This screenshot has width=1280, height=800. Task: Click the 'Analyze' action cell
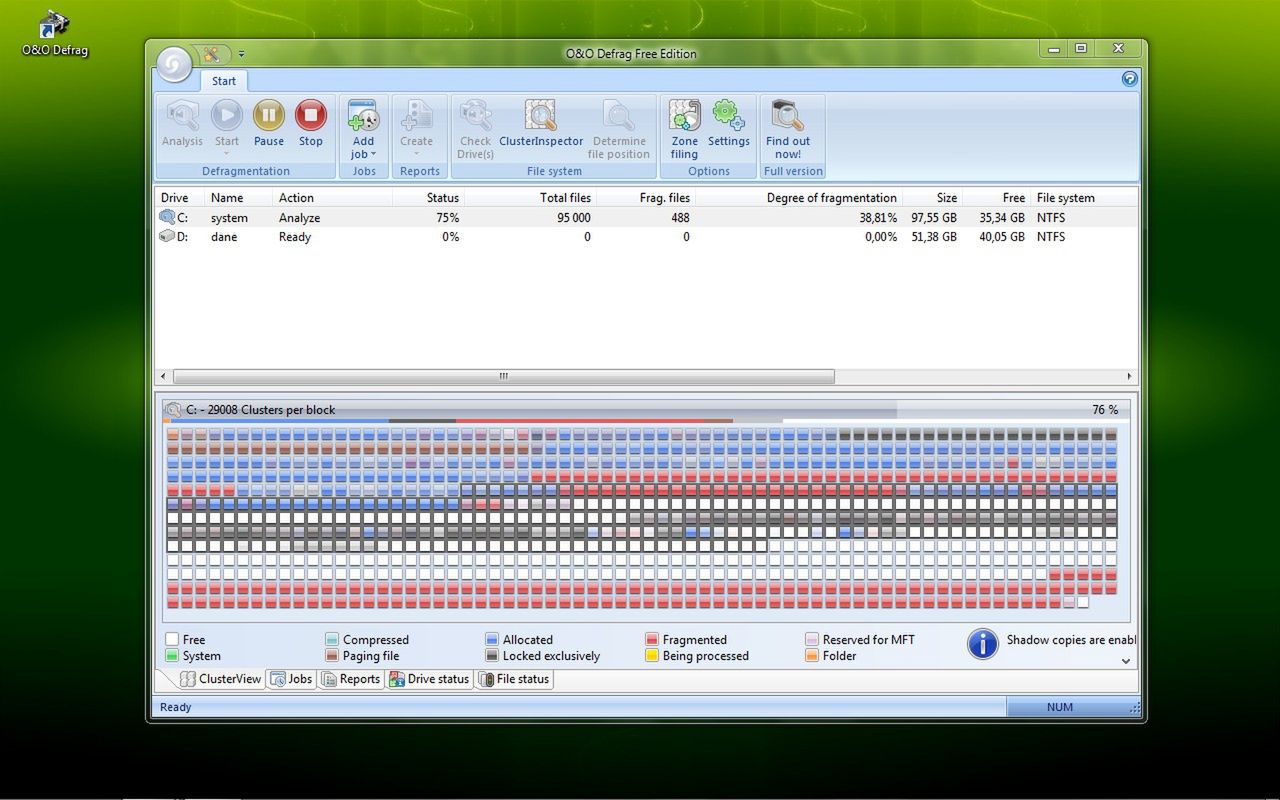(x=299, y=218)
